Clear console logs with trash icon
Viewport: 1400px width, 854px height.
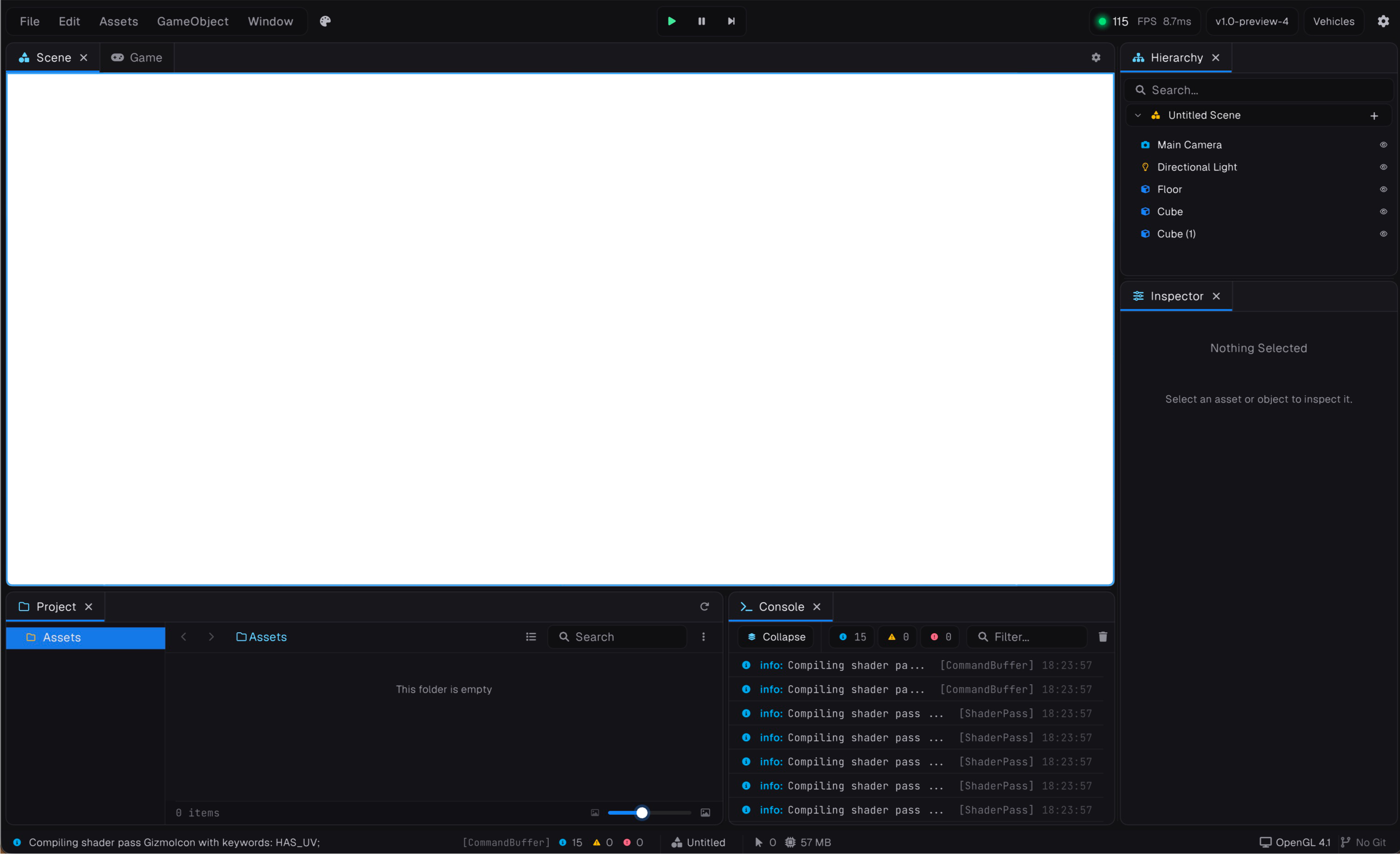pos(1102,637)
